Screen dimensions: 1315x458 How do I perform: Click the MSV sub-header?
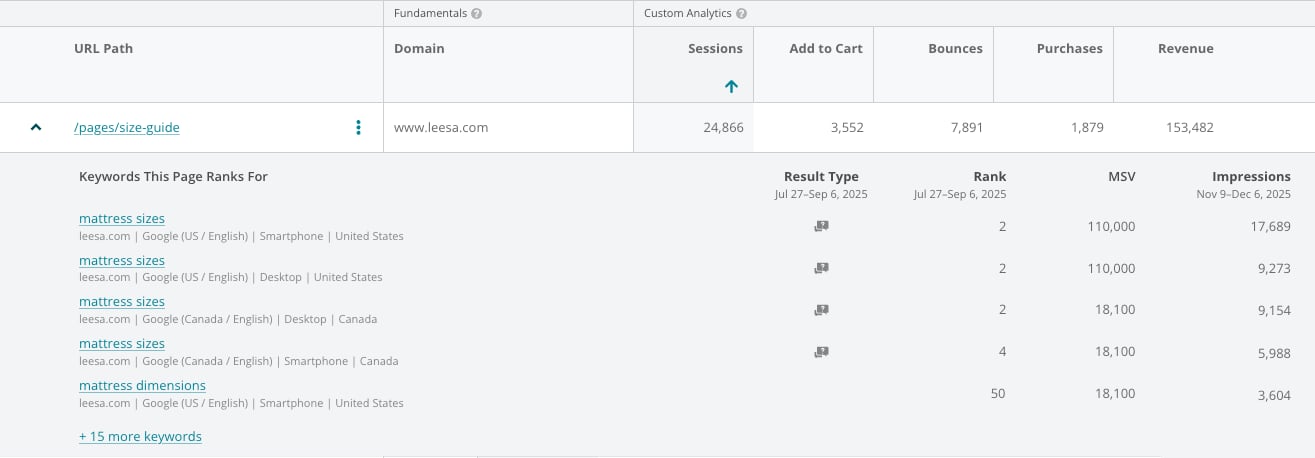(1122, 177)
